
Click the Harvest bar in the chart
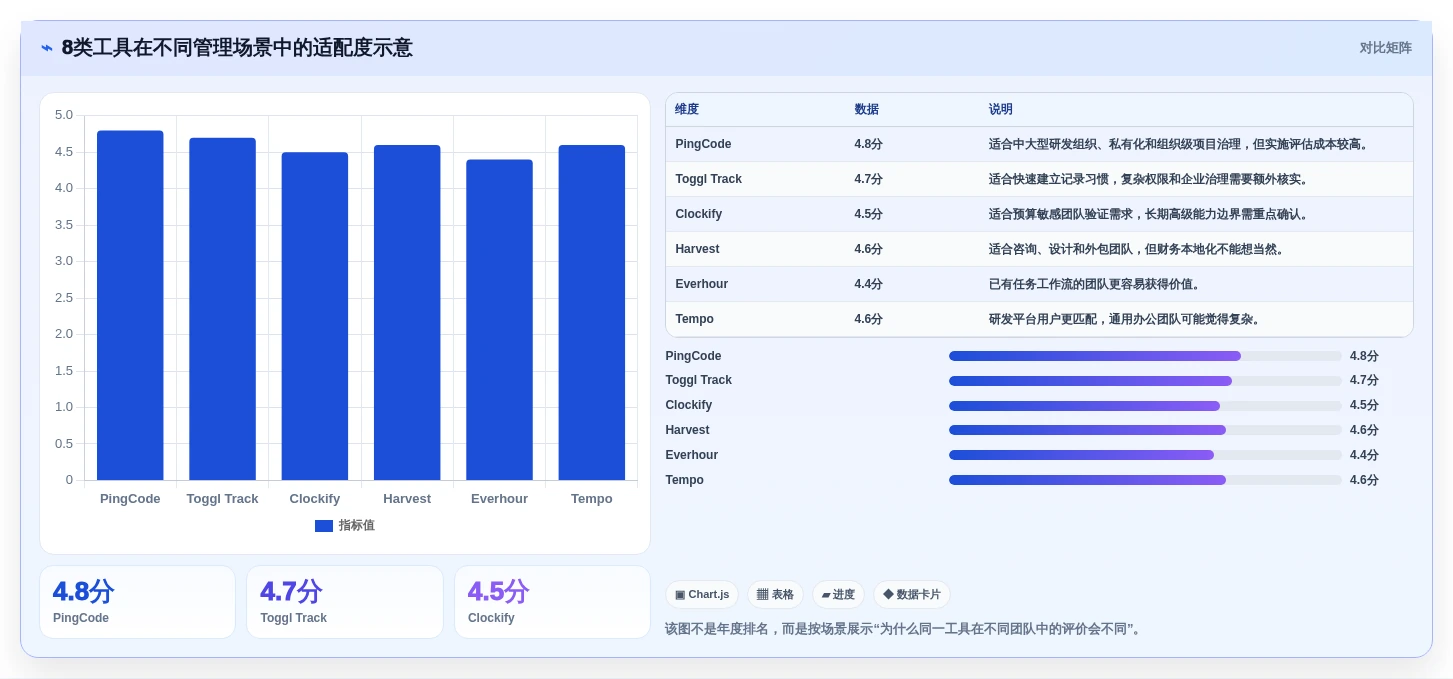pos(407,312)
